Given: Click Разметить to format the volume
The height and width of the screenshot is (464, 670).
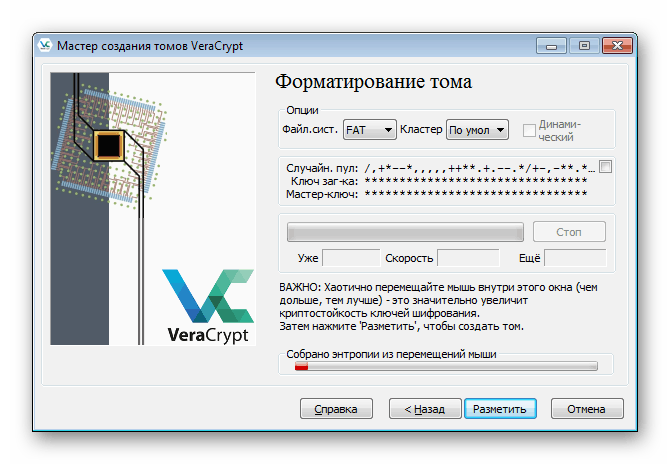Looking at the screenshot, I should [x=500, y=409].
